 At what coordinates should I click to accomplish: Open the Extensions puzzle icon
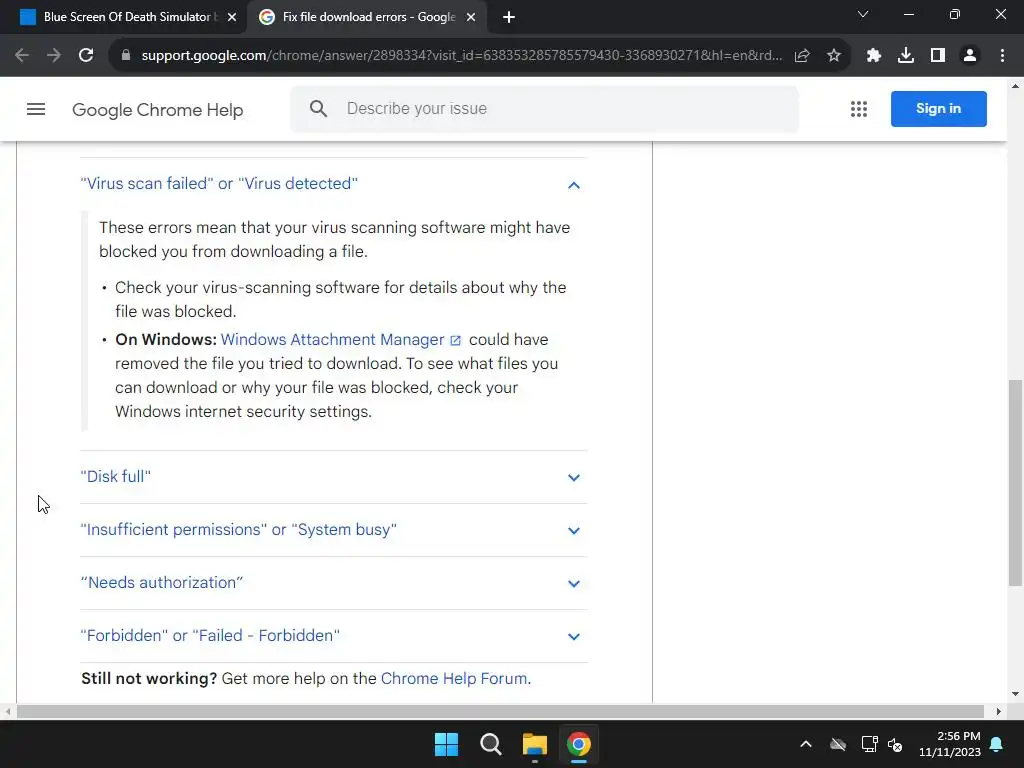coord(873,56)
